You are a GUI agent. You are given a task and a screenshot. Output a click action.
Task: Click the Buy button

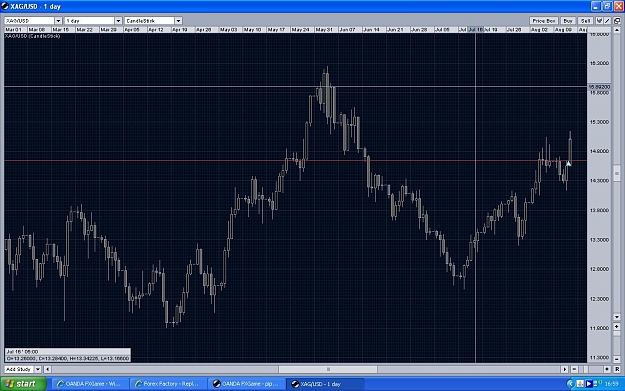pyautogui.click(x=568, y=21)
